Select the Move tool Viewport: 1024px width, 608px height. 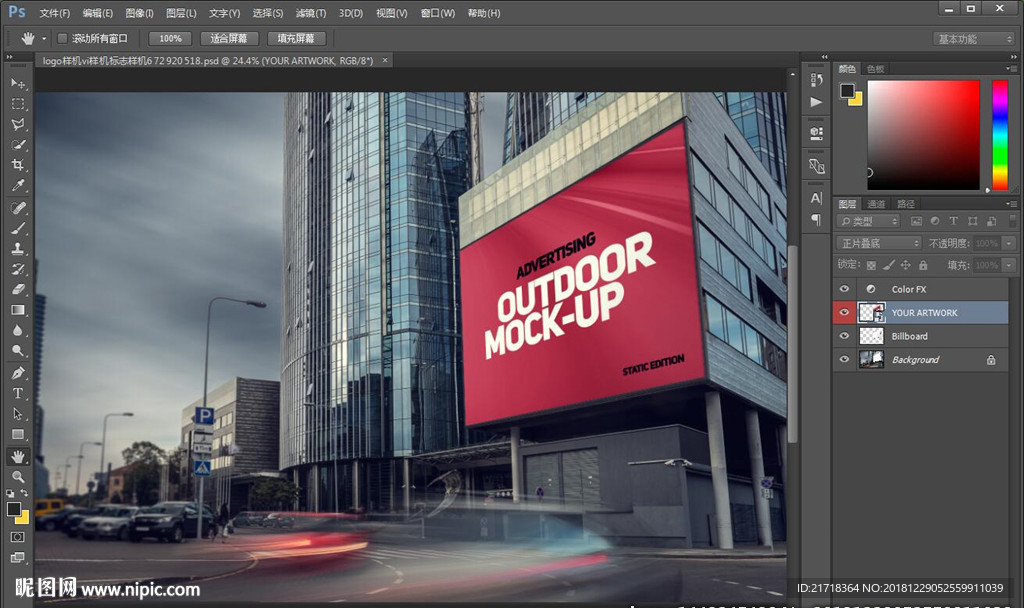point(18,83)
